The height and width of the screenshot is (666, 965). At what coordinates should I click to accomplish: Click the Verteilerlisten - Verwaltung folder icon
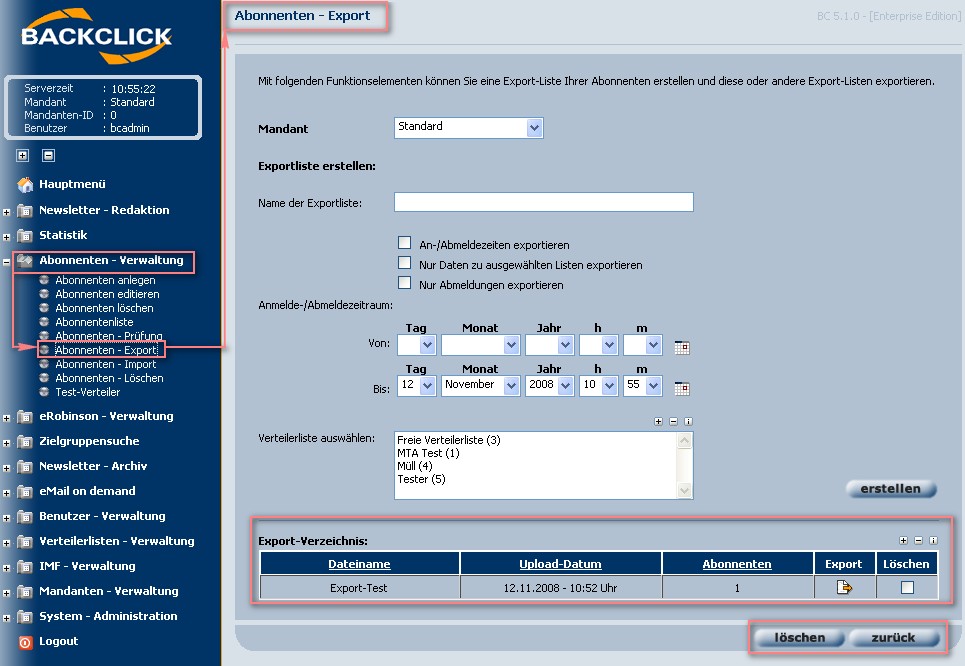coord(25,542)
